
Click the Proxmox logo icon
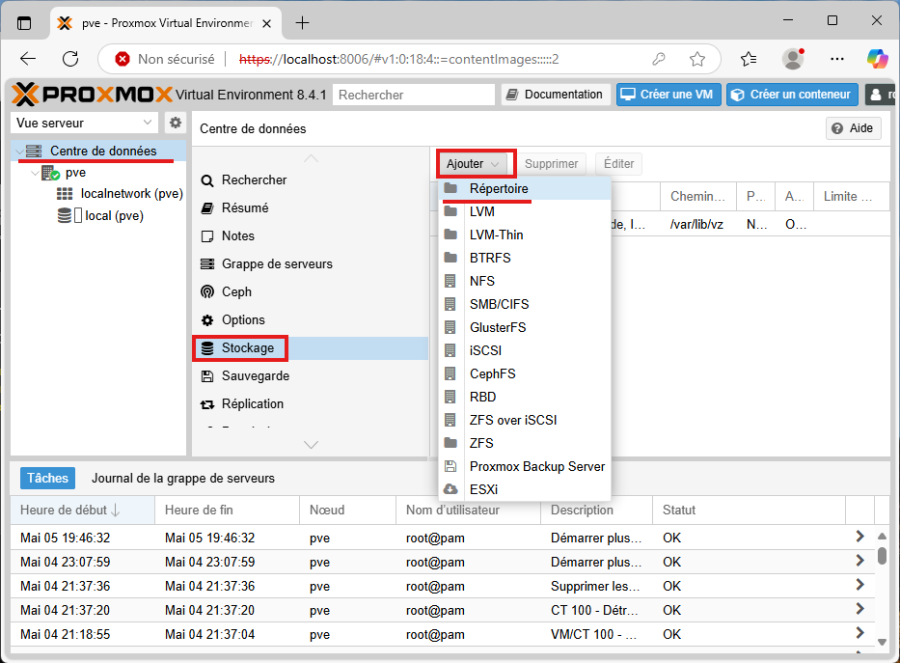26,94
